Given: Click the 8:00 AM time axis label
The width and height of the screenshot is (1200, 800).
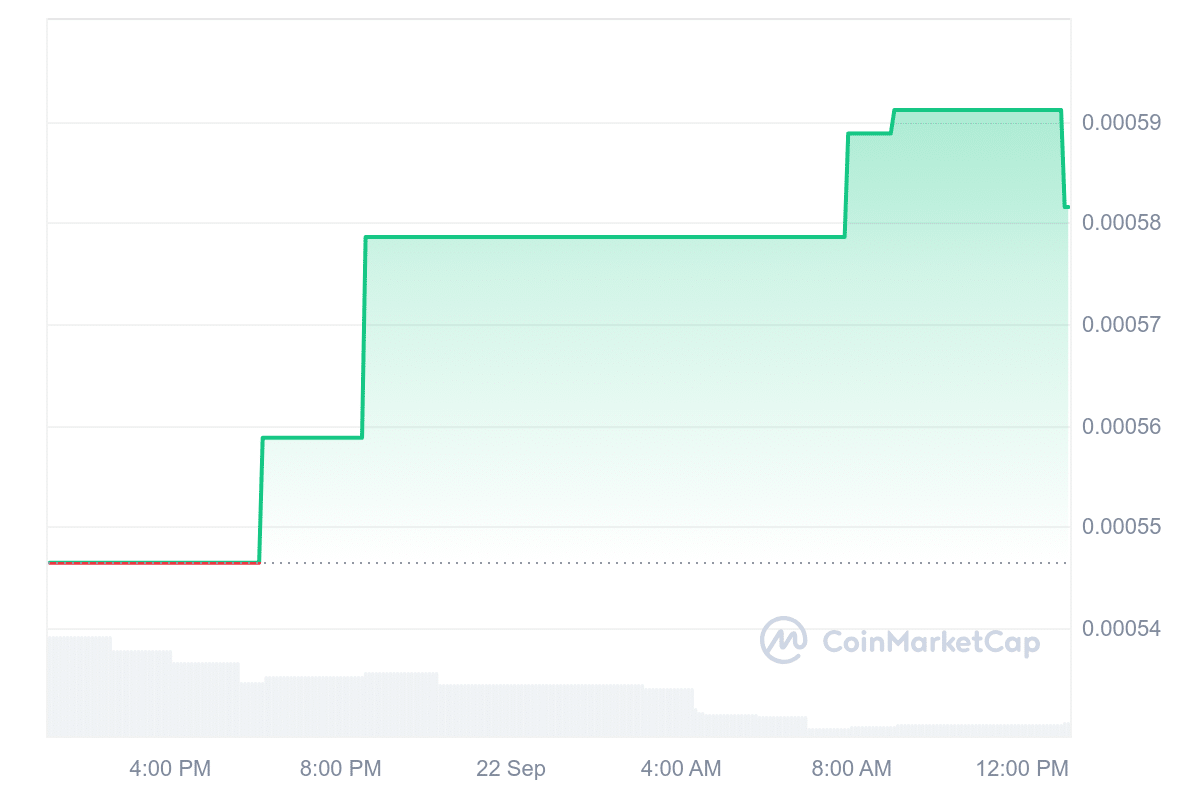Looking at the screenshot, I should 850,769.
